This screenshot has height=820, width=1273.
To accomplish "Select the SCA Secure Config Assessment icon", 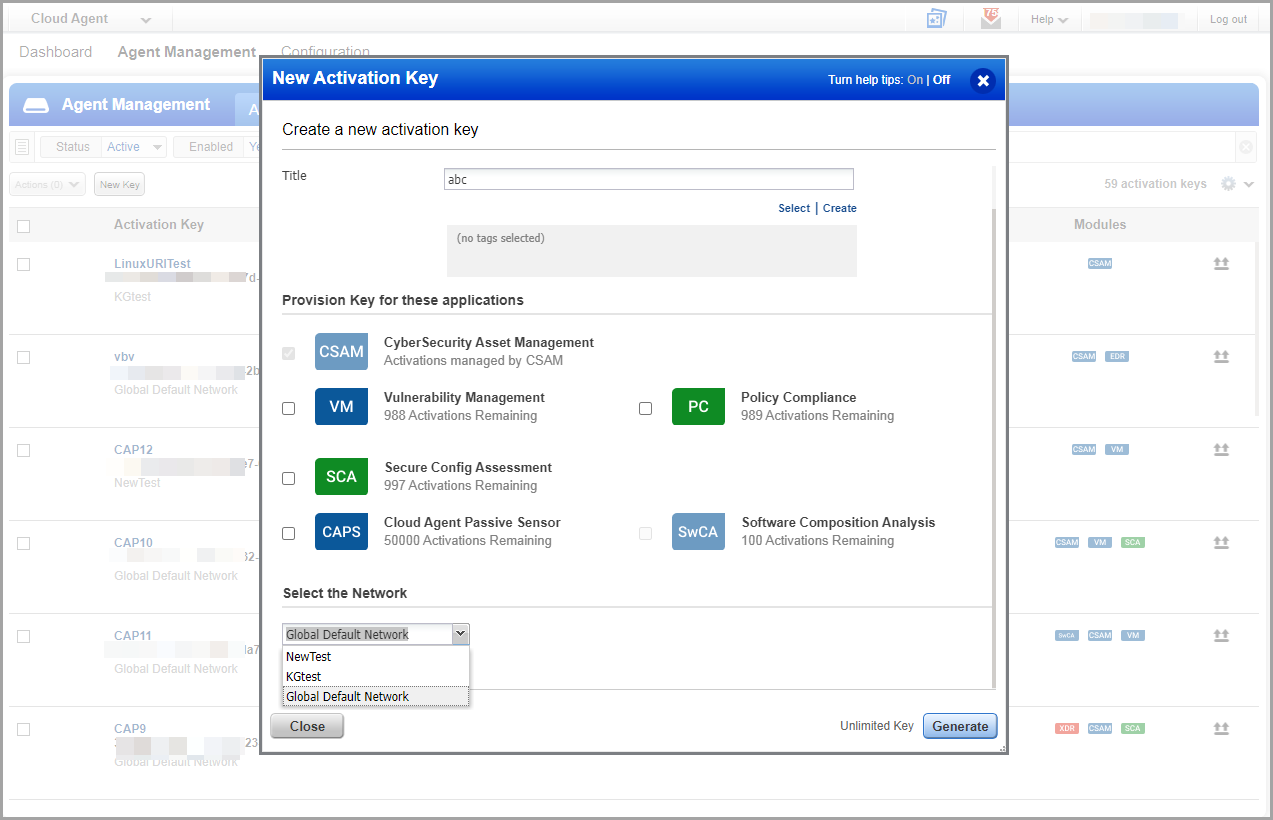I will 341,476.
